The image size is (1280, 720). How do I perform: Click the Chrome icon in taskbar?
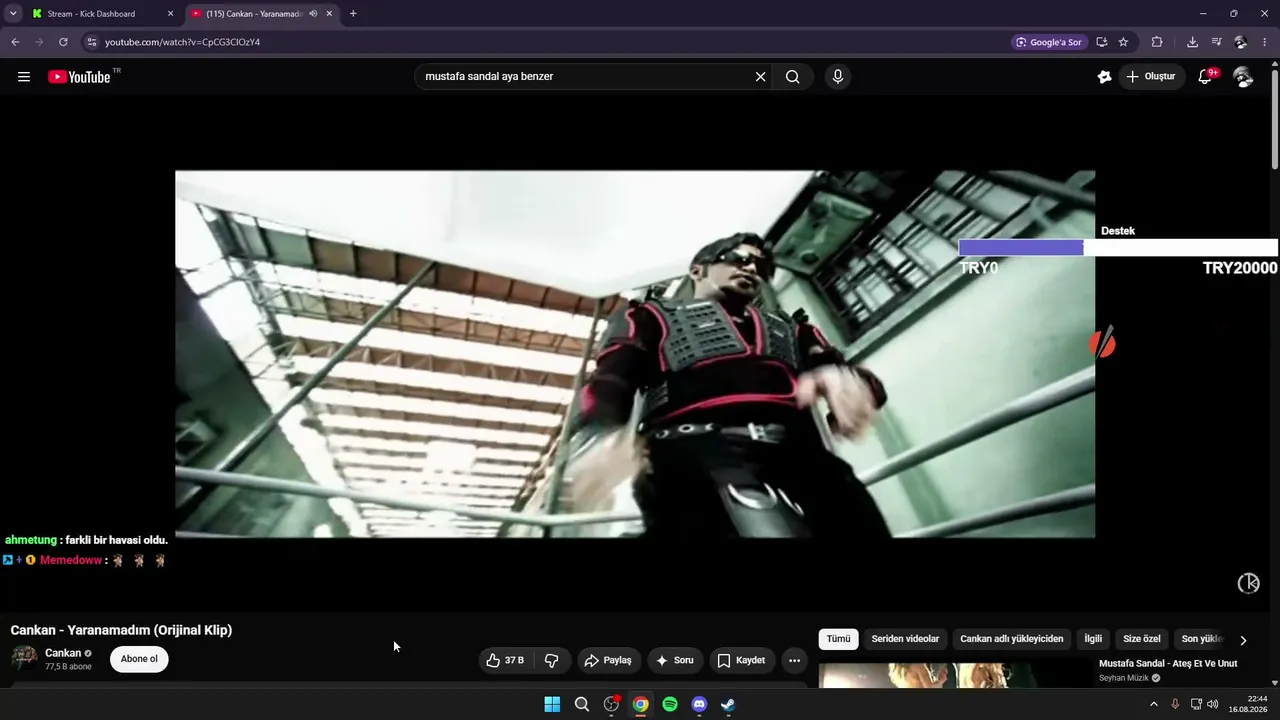point(641,704)
